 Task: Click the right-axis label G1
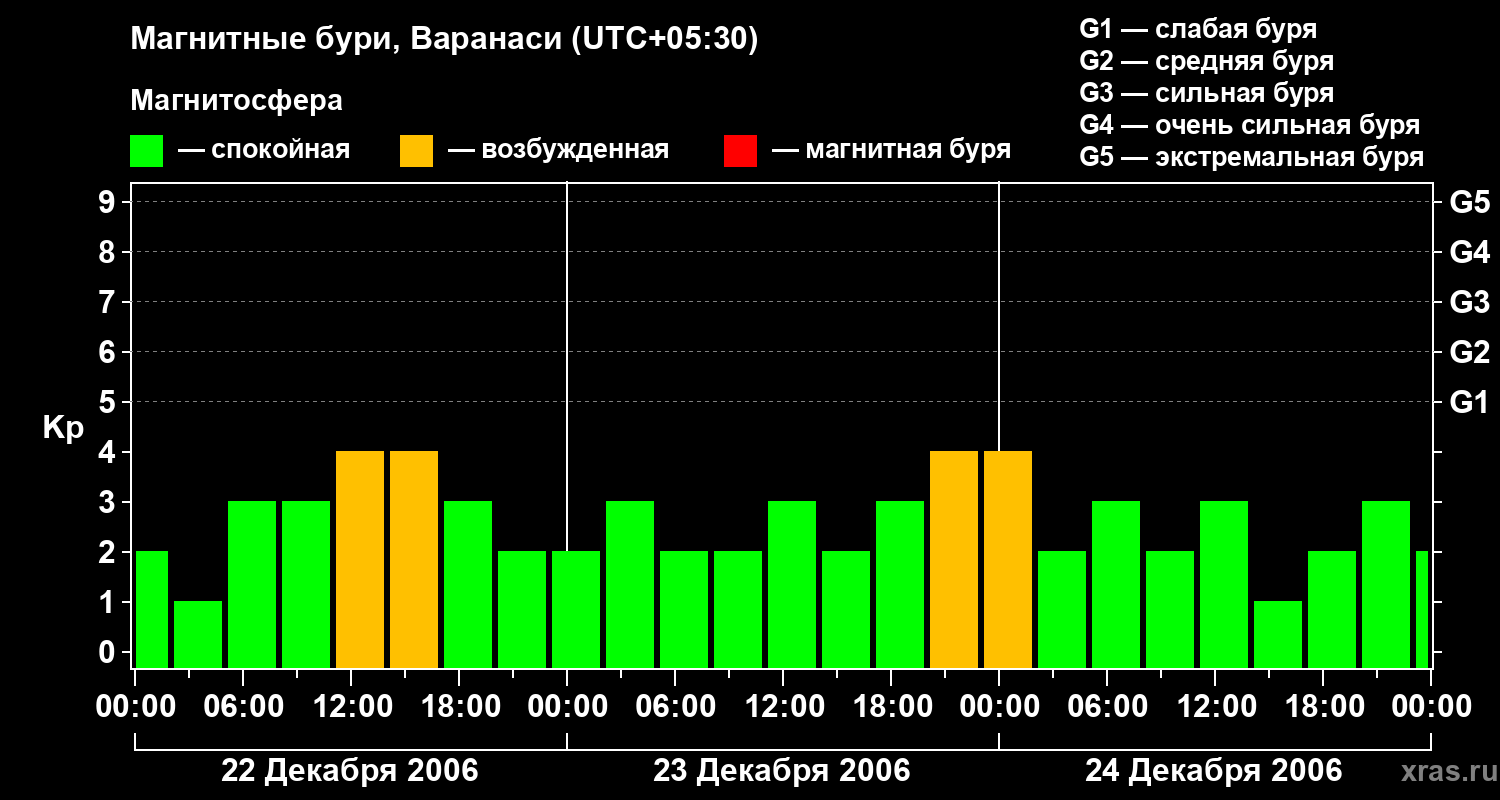tap(1469, 402)
